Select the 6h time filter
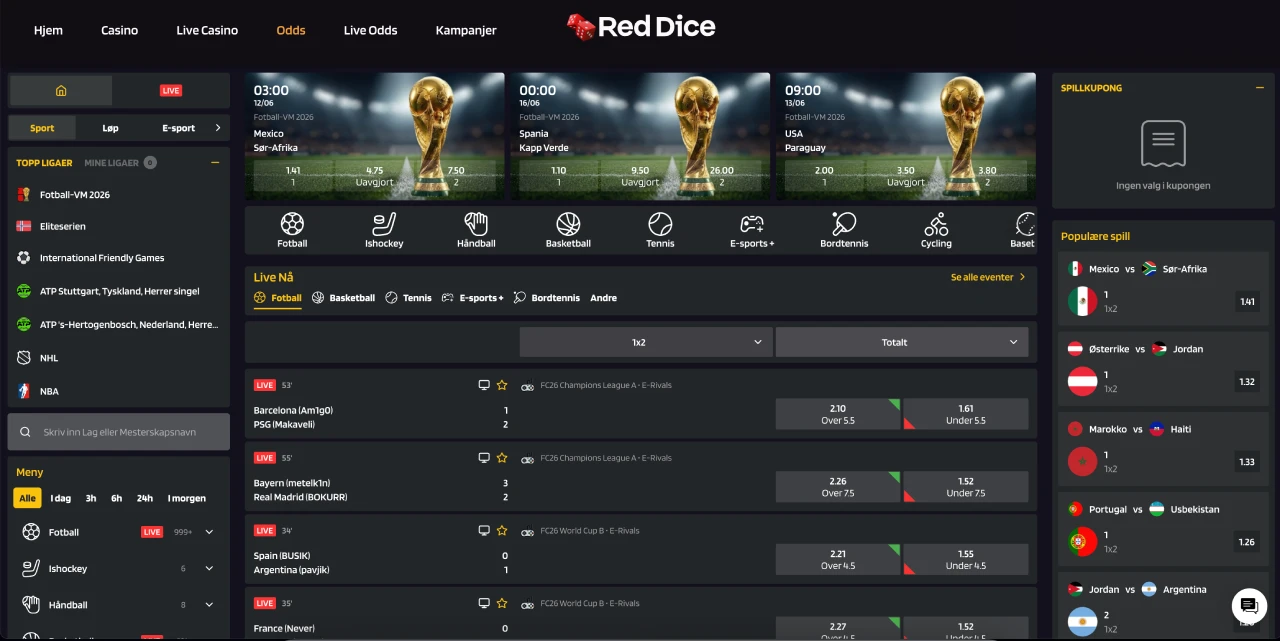The width and height of the screenshot is (1280, 641). click(x=117, y=498)
